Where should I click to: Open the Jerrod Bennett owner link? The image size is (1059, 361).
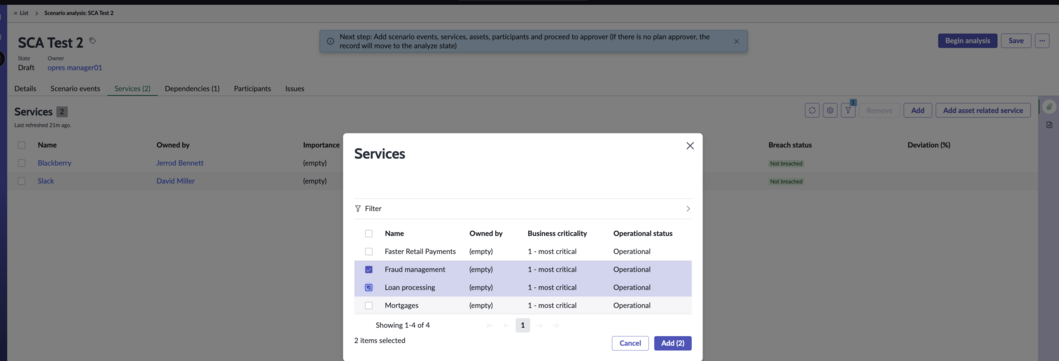pos(180,163)
